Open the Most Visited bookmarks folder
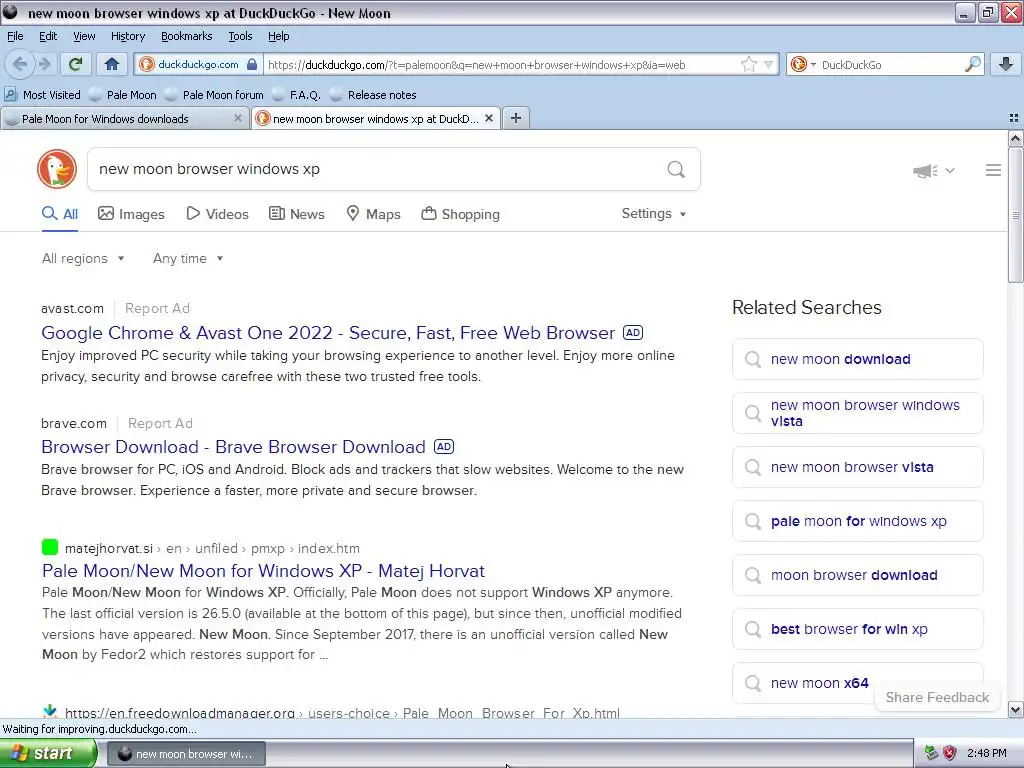 (x=42, y=95)
